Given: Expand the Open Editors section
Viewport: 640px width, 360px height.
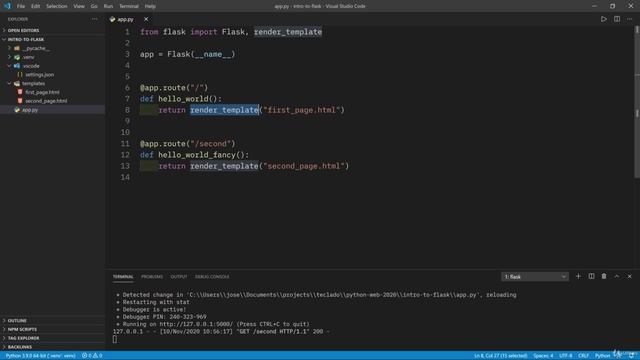Looking at the screenshot, I should pos(53,31).
